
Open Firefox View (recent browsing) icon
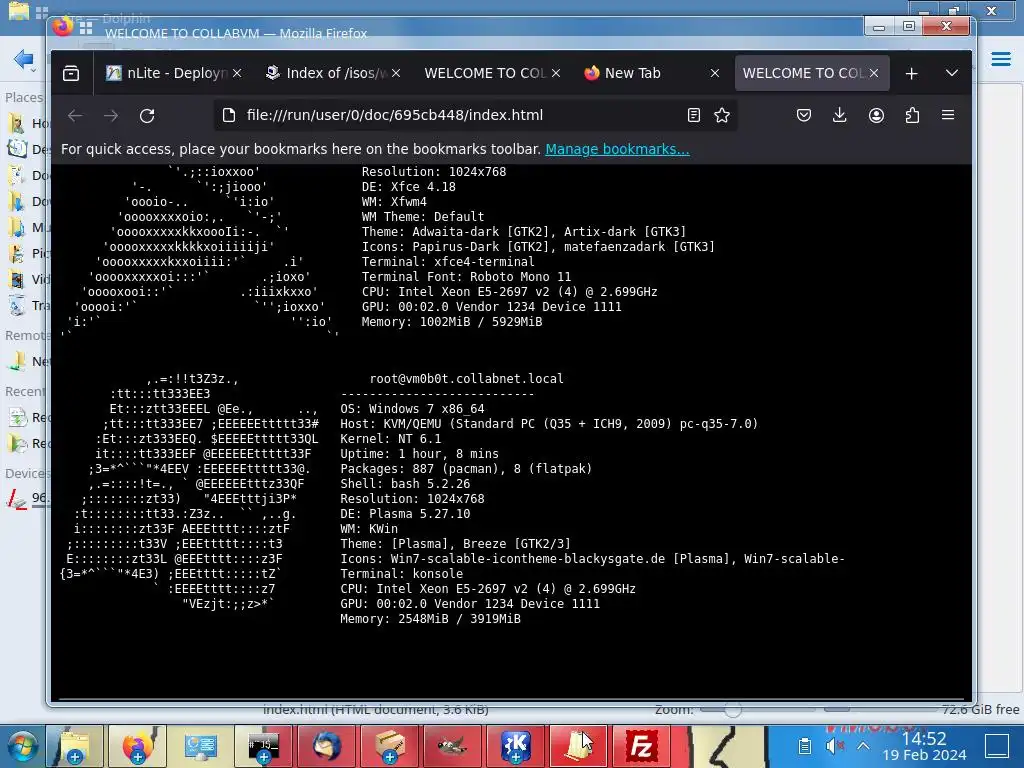pyautogui.click(x=71, y=73)
